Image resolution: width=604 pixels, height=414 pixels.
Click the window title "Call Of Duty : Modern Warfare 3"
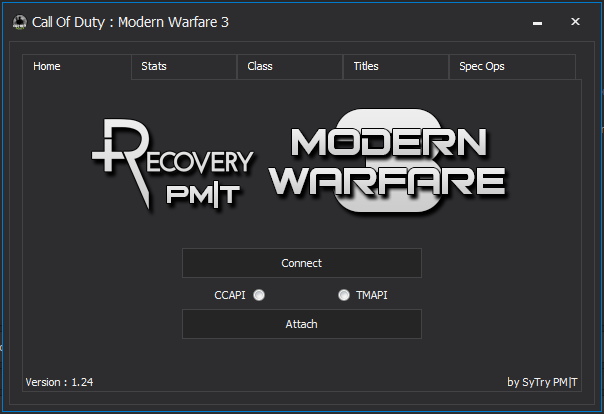130,22
